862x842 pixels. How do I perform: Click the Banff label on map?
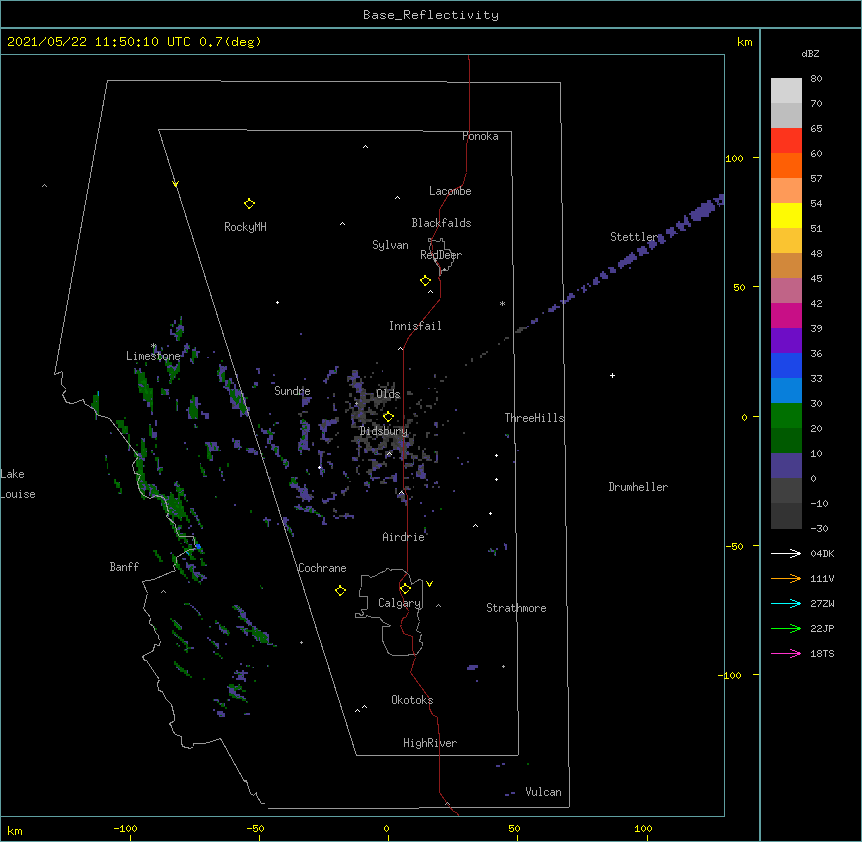(x=124, y=567)
